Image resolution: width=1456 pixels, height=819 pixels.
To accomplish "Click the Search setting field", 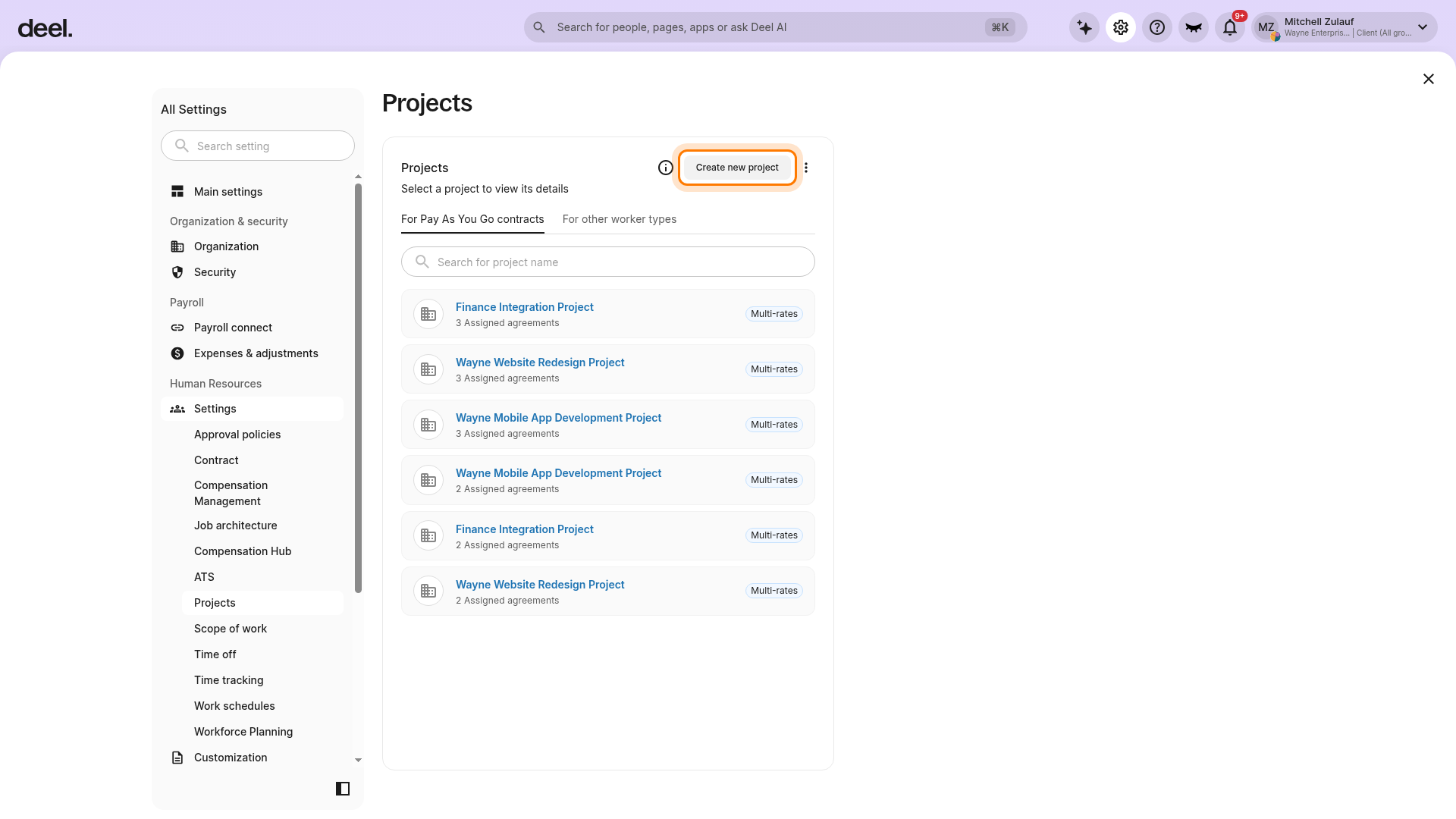I will 258,146.
